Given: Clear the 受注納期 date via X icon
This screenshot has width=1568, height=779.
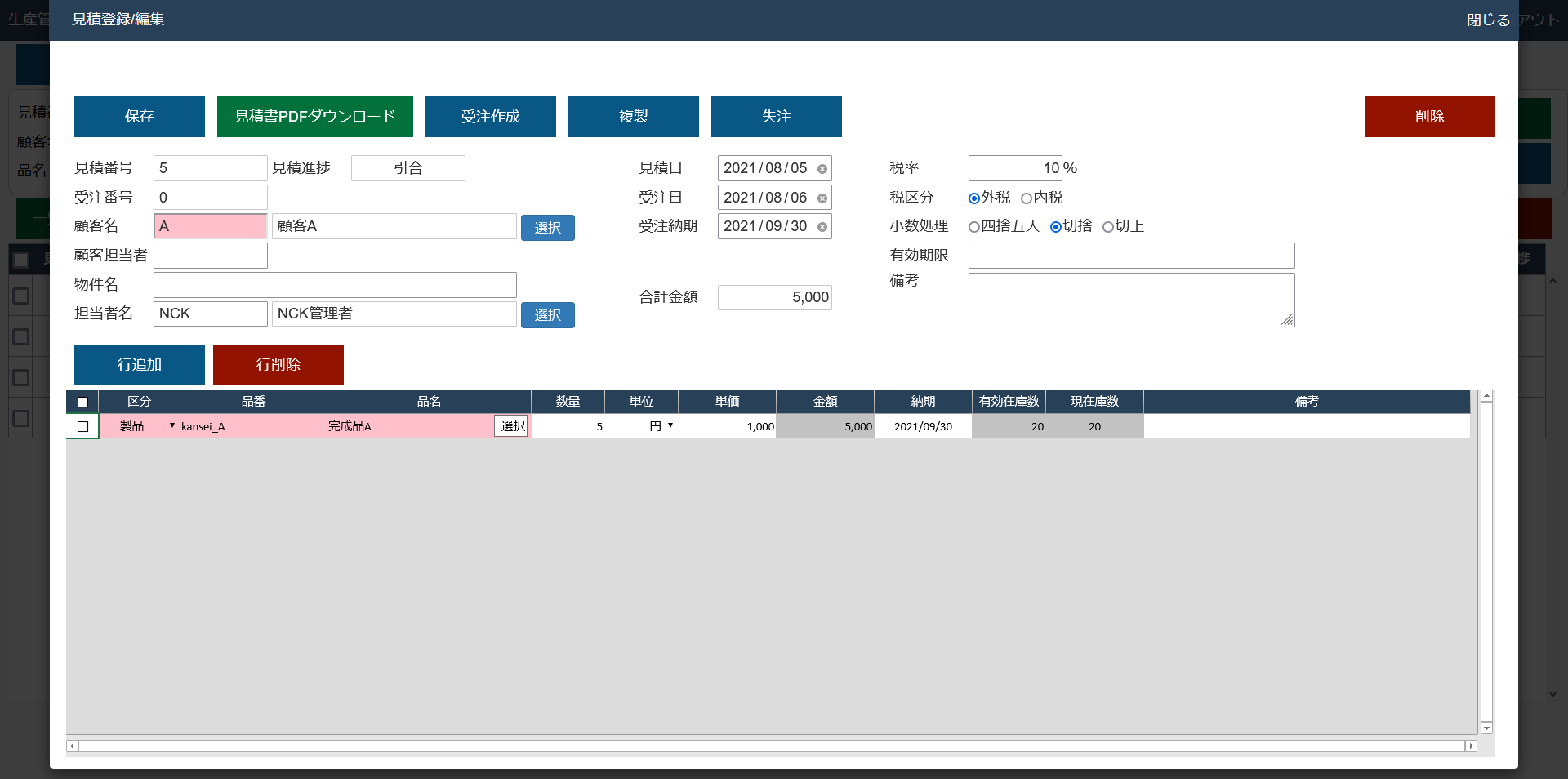Looking at the screenshot, I should [822, 227].
